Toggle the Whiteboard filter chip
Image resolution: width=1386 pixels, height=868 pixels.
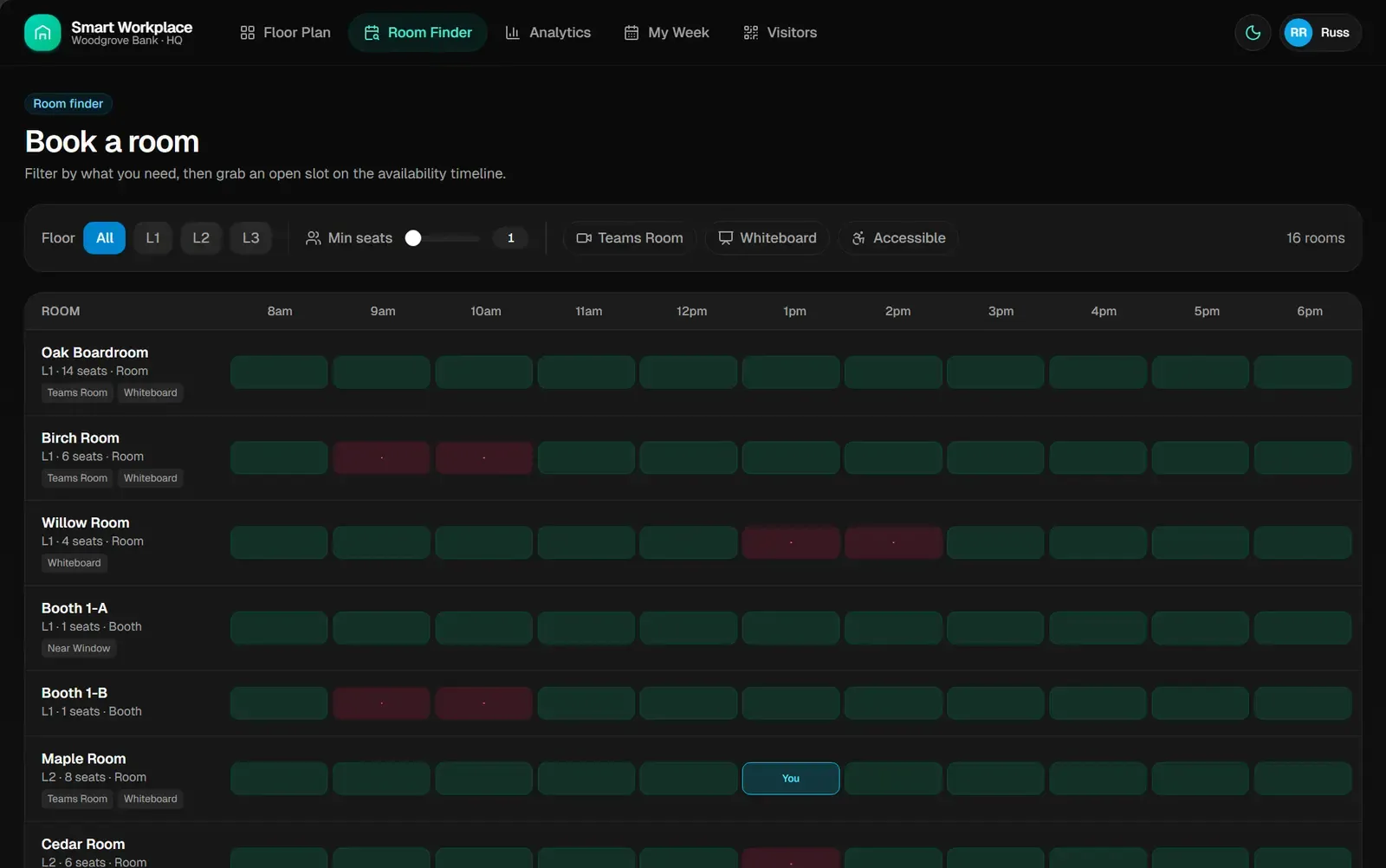pos(767,238)
